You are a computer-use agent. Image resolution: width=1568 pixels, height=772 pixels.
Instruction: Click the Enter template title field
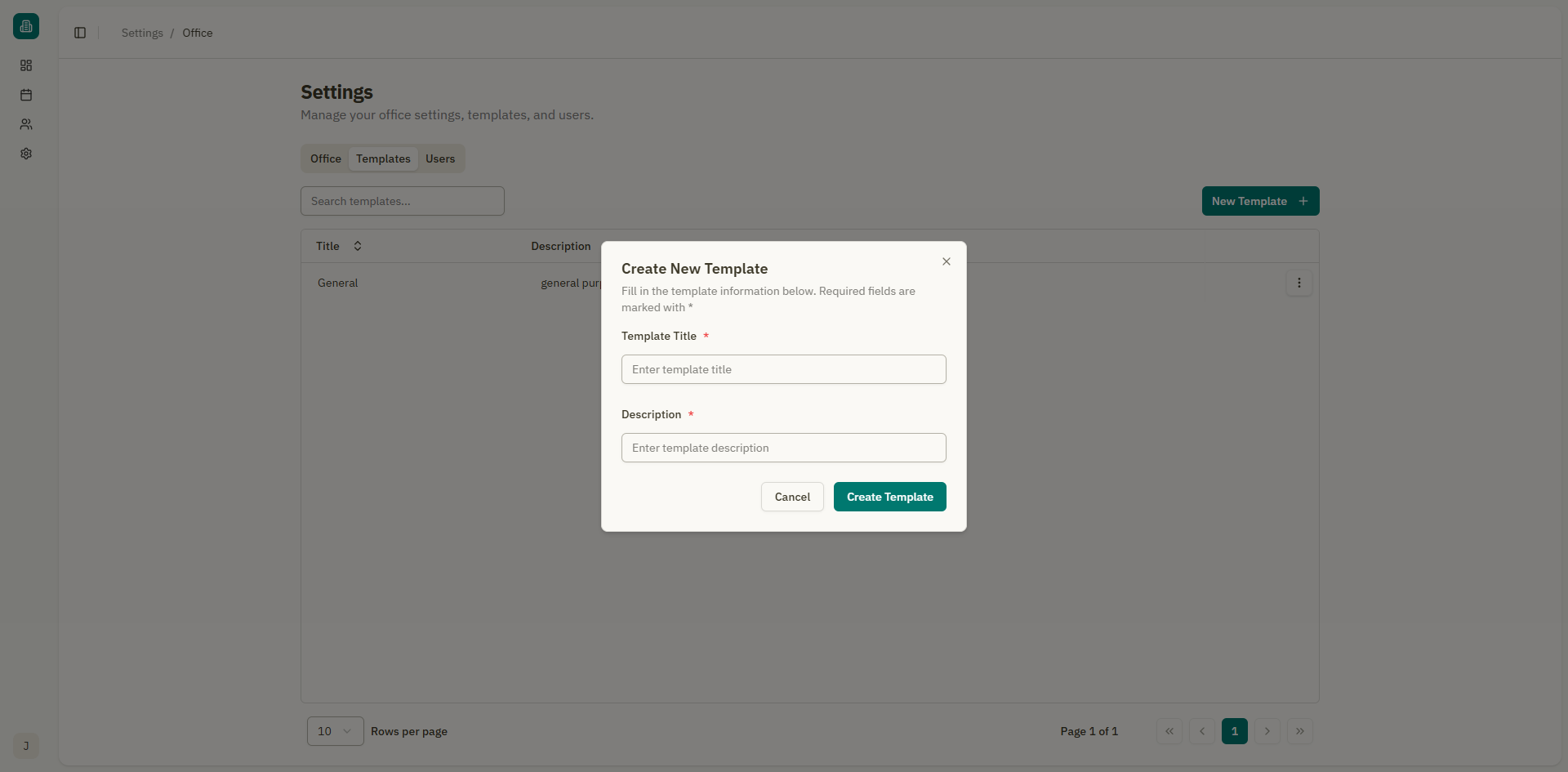tap(783, 369)
